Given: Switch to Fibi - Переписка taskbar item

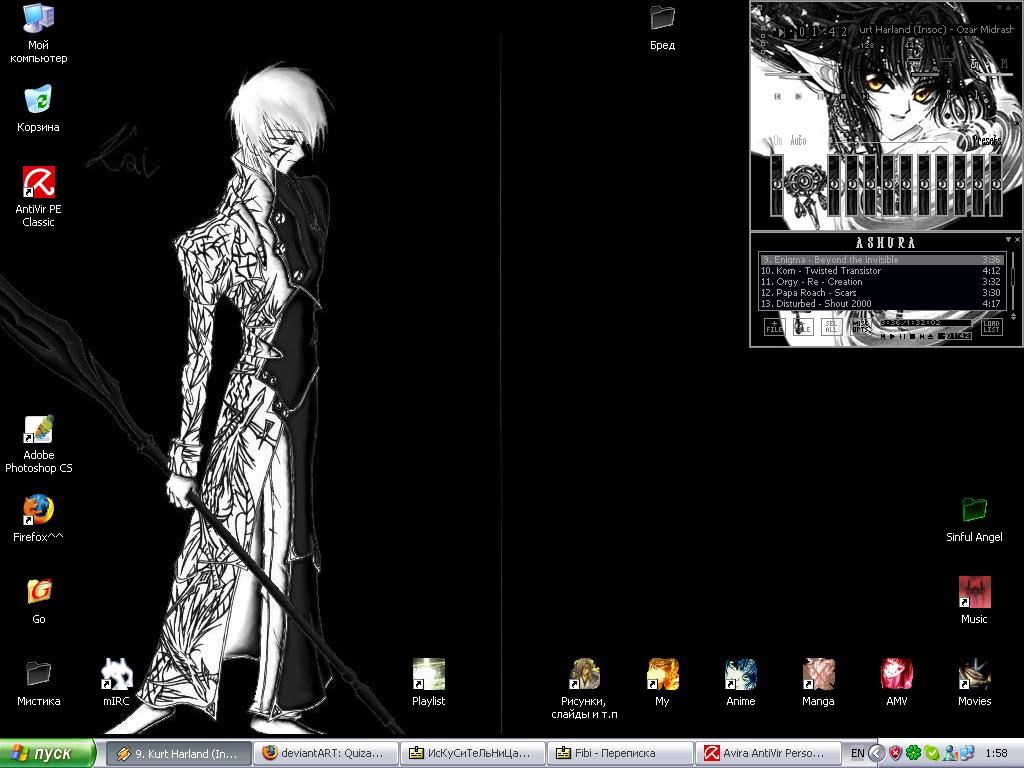Looking at the screenshot, I should [x=619, y=753].
